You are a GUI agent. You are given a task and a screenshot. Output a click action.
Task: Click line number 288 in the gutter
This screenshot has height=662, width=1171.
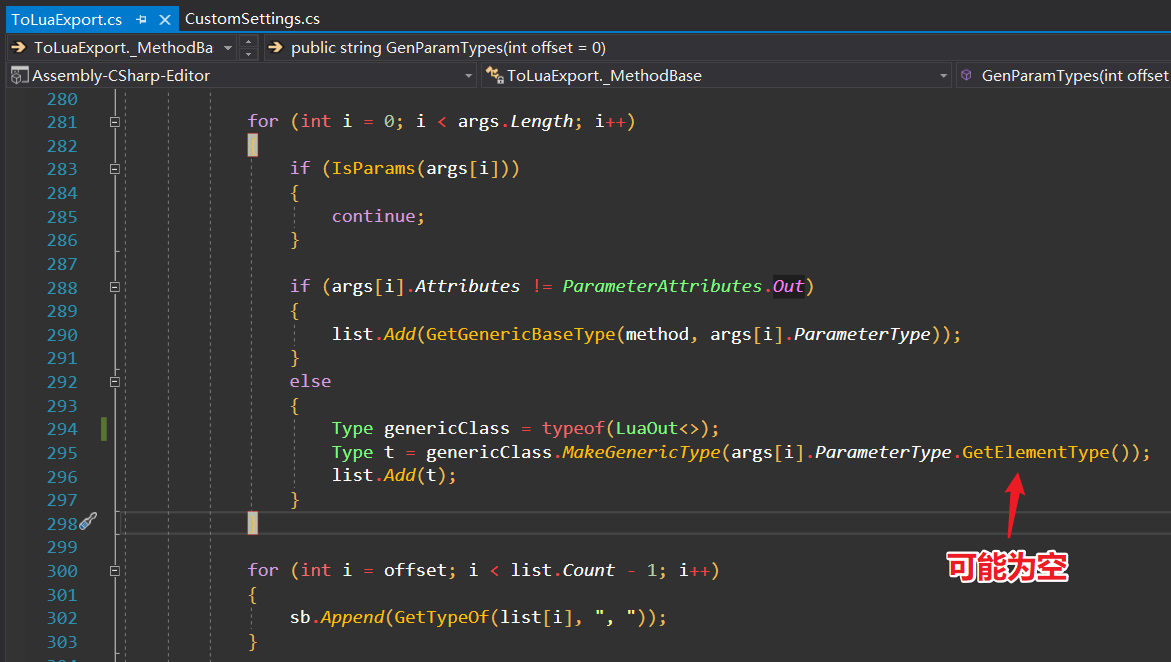tap(62, 288)
